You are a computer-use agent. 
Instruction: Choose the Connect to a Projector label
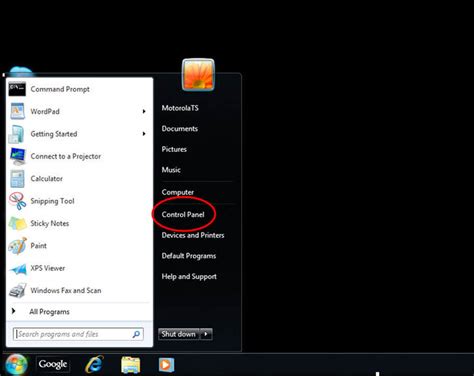pos(66,156)
